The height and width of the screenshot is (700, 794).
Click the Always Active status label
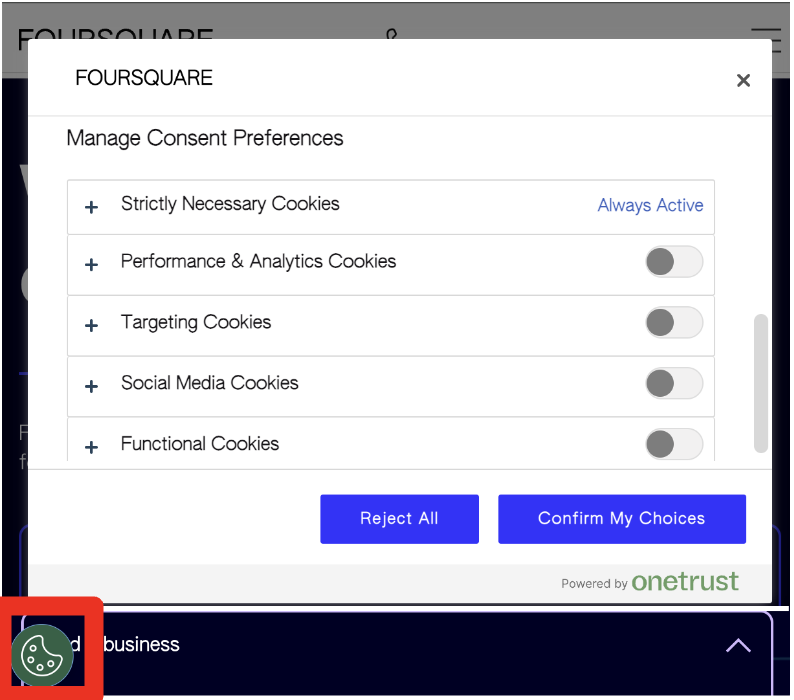(x=650, y=205)
